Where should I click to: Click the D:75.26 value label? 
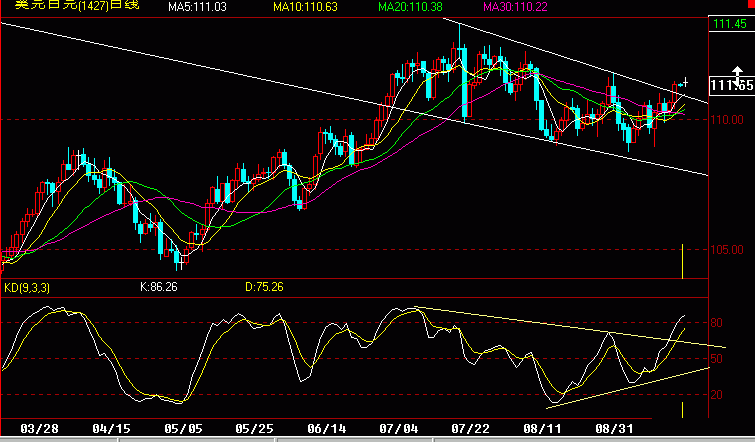click(x=264, y=287)
